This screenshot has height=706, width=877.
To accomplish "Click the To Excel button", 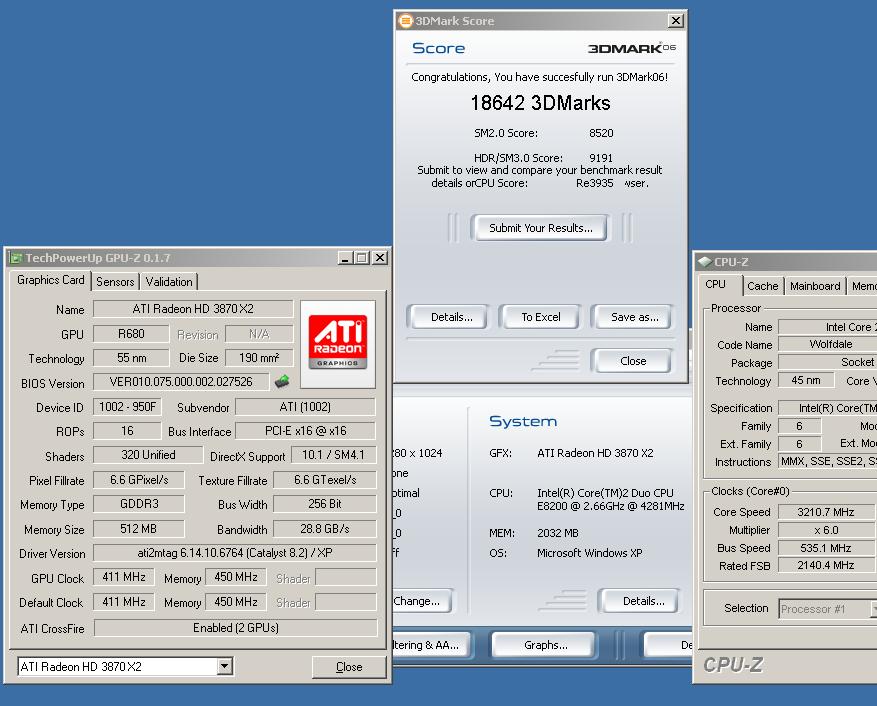I will [x=541, y=317].
